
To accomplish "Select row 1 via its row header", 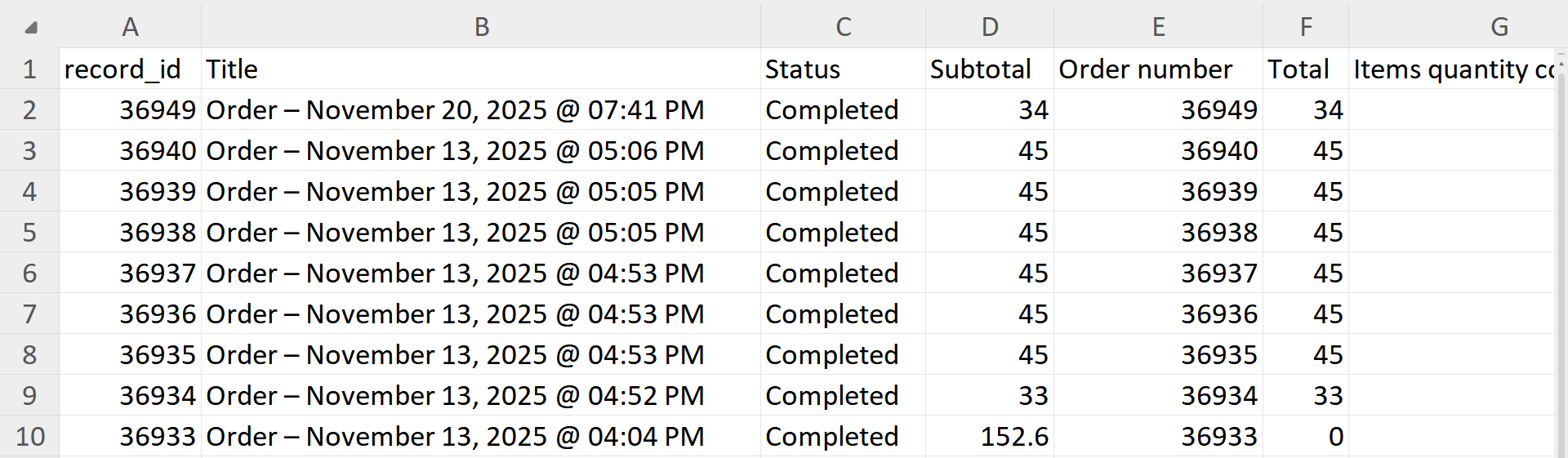I will click(x=29, y=69).
